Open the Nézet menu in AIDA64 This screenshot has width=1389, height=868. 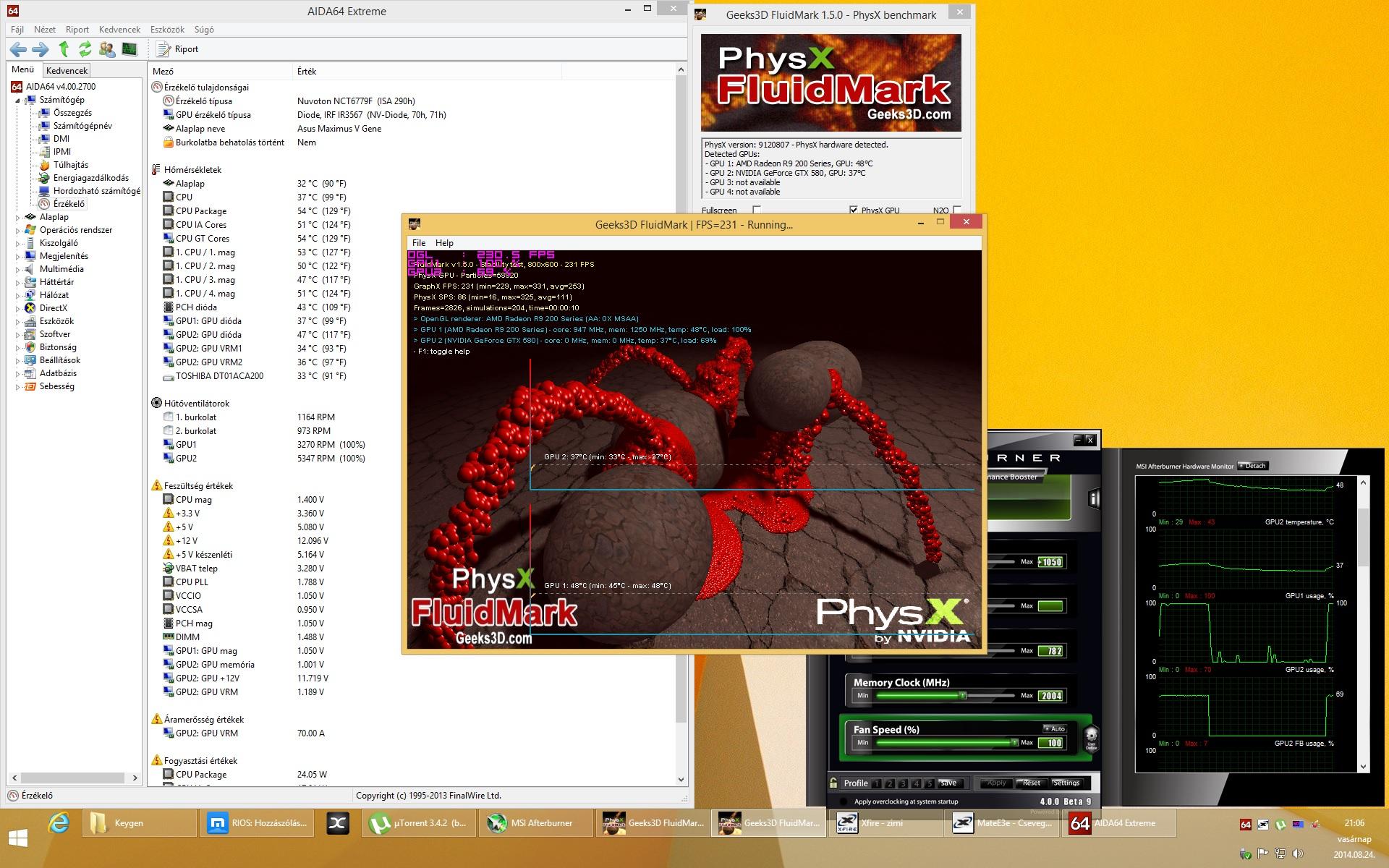pyautogui.click(x=45, y=30)
